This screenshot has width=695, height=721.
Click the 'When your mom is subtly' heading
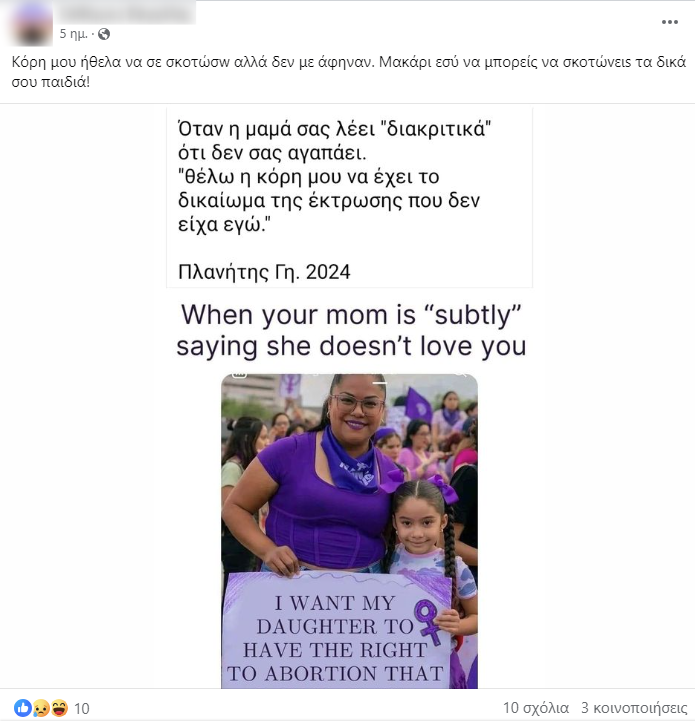(351, 330)
